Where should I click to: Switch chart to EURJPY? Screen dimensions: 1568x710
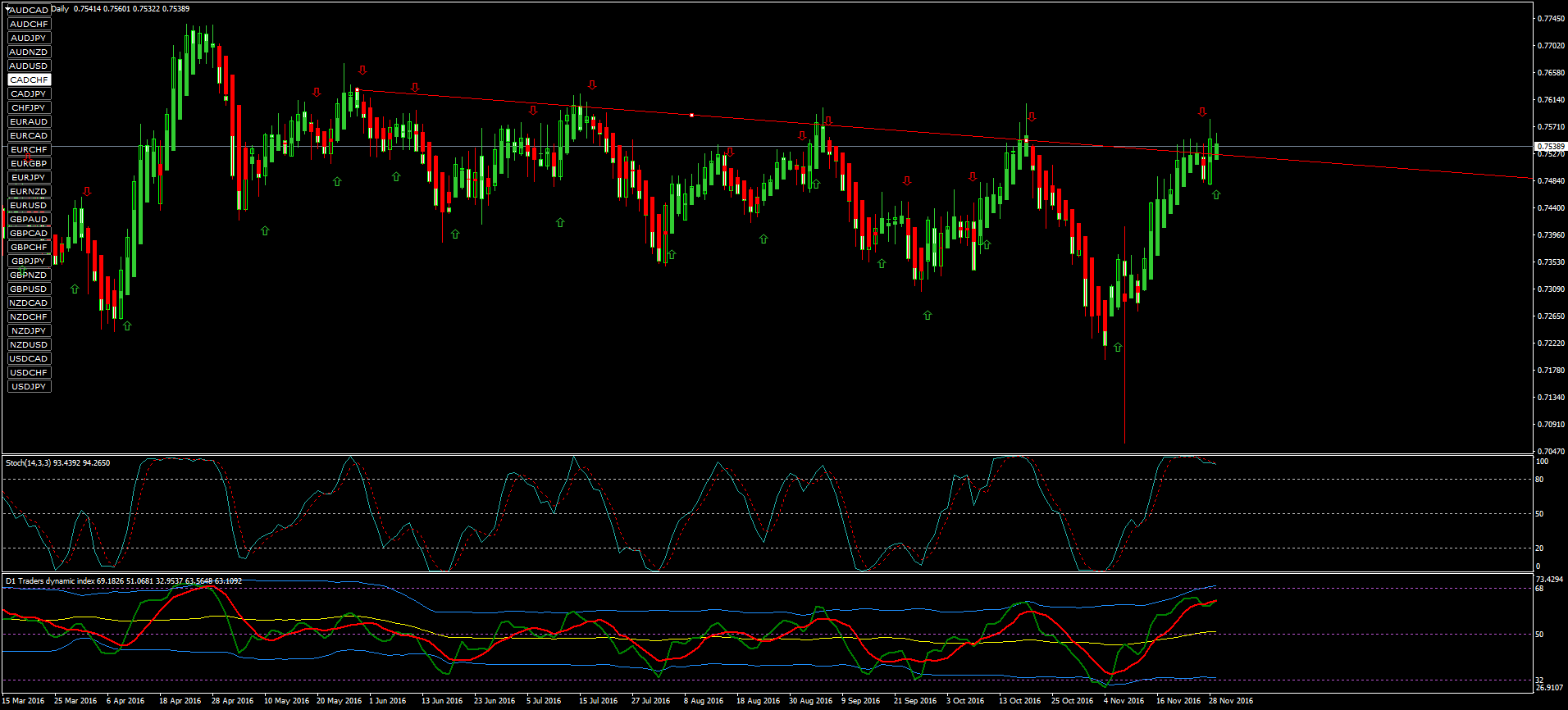(29, 178)
